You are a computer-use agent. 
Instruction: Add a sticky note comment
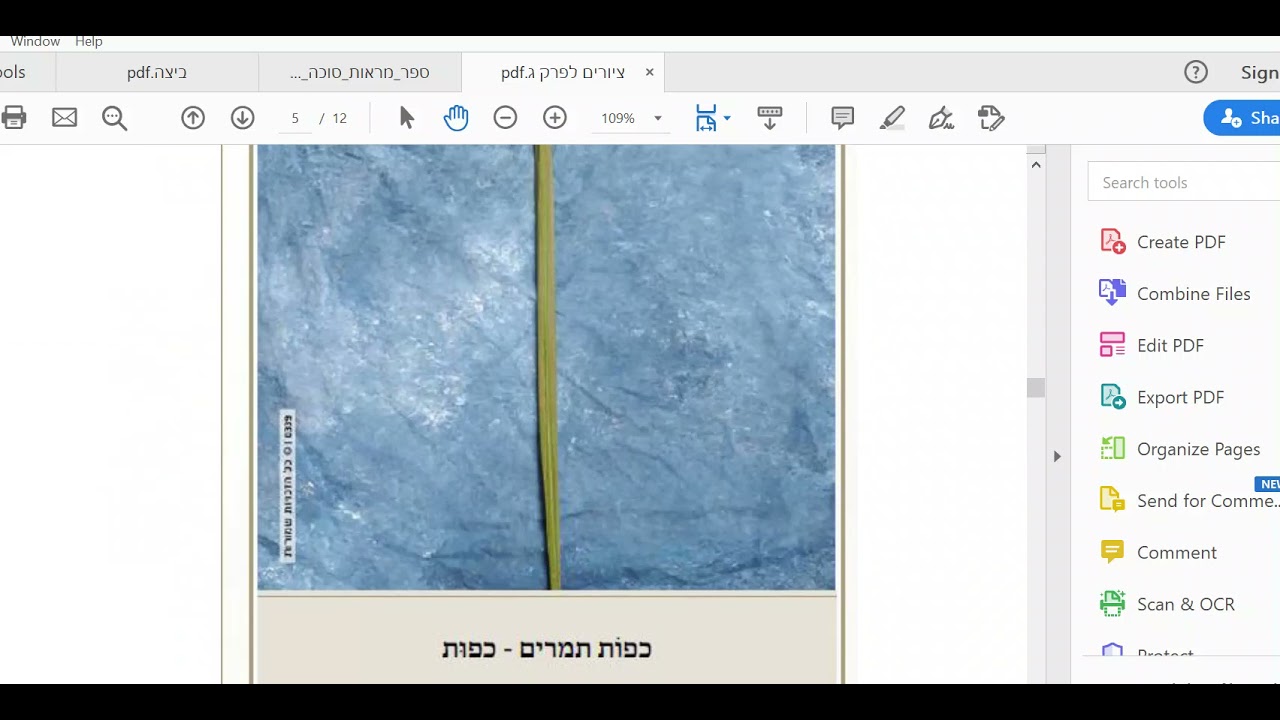tap(843, 118)
